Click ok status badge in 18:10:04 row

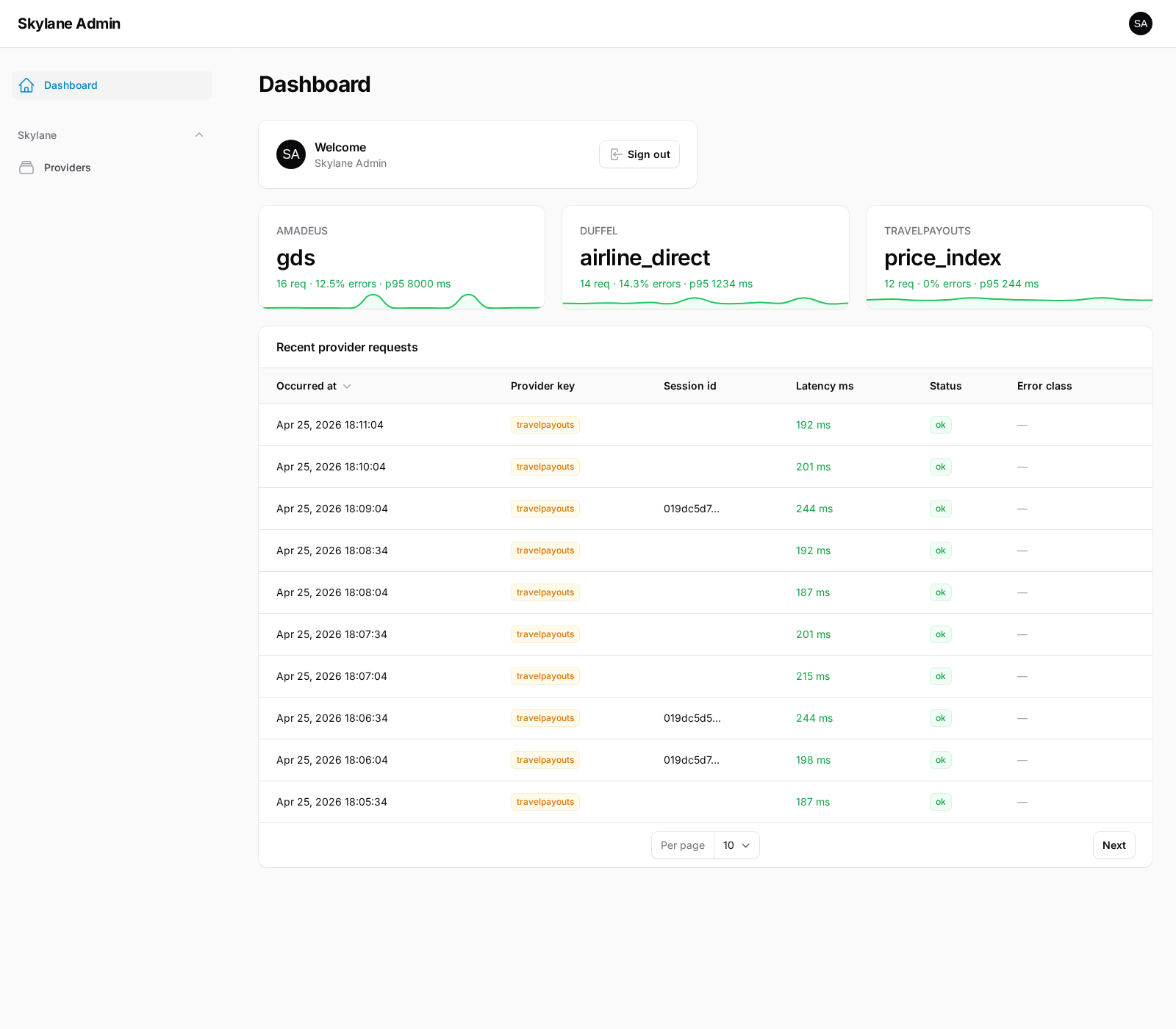[x=941, y=467]
